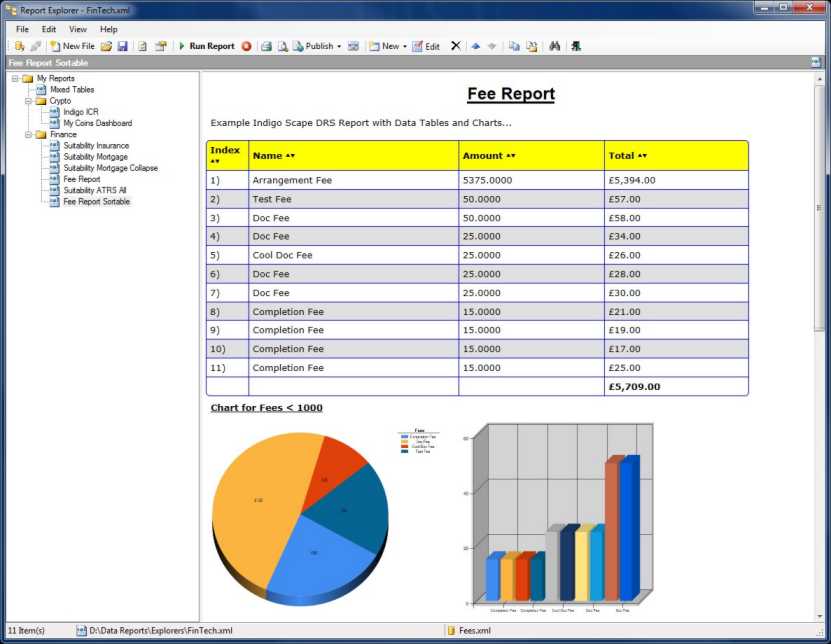Open the New dropdown arrow
Viewport: 831px width, 644px height.
[x=405, y=46]
